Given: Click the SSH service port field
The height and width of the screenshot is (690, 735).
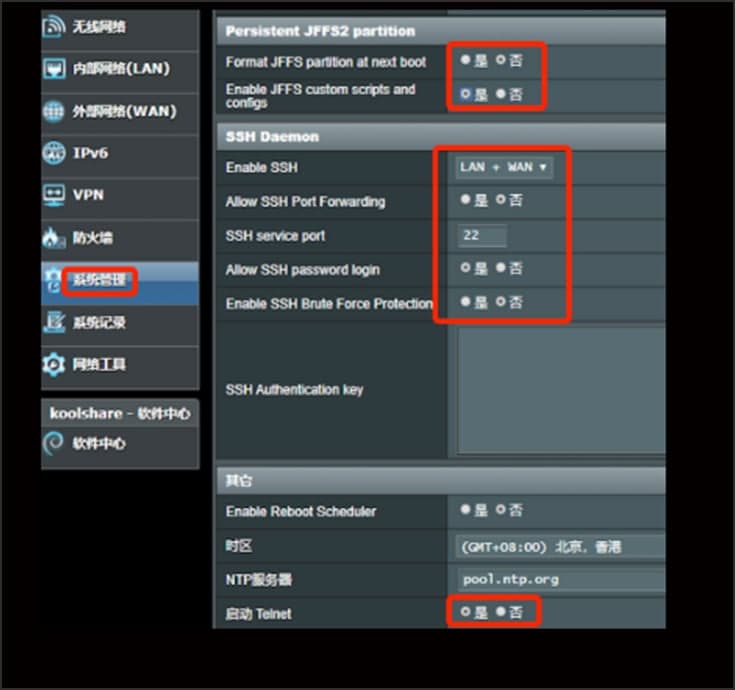Looking at the screenshot, I should click(482, 235).
